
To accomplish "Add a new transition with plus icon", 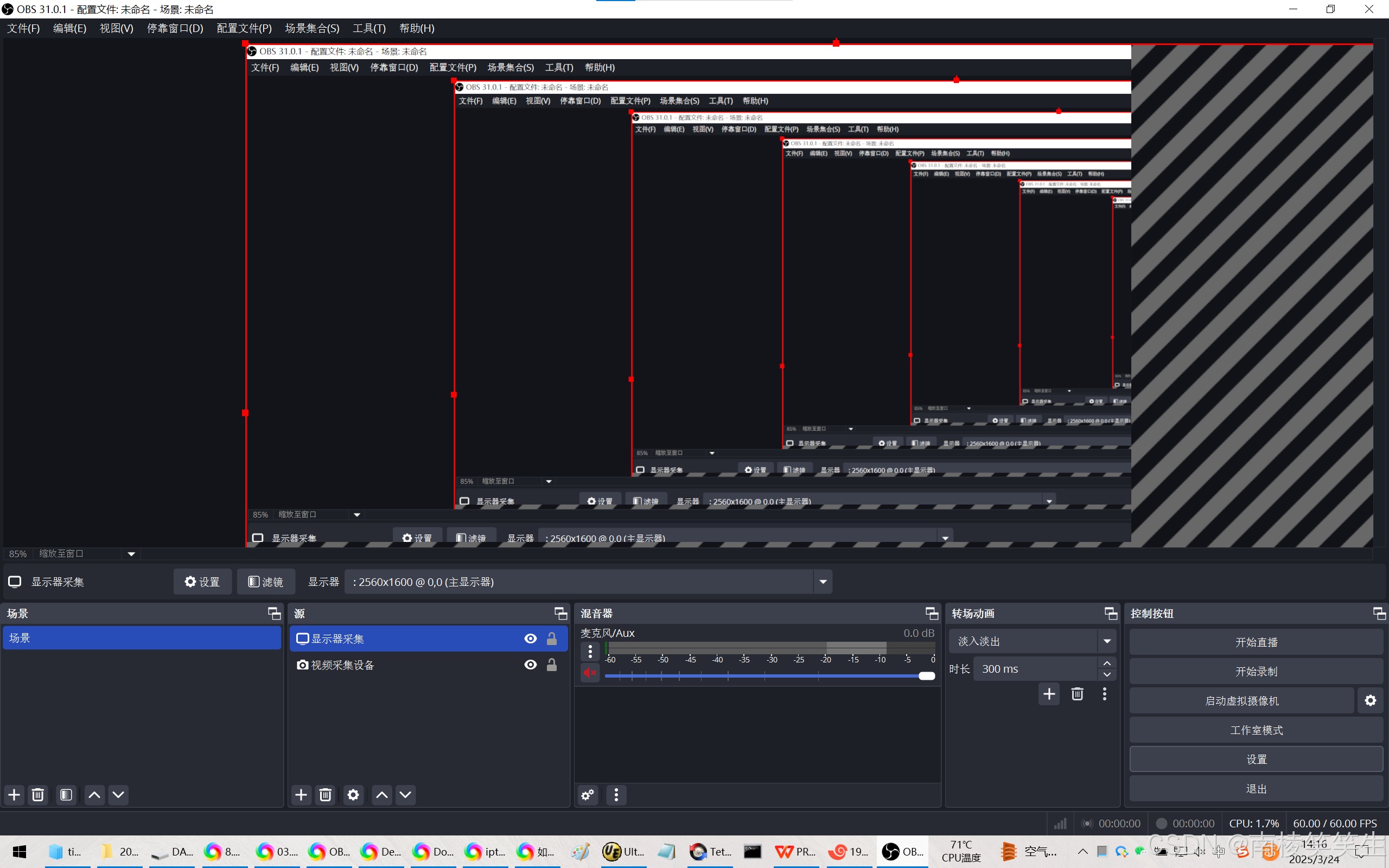I will pyautogui.click(x=1049, y=693).
